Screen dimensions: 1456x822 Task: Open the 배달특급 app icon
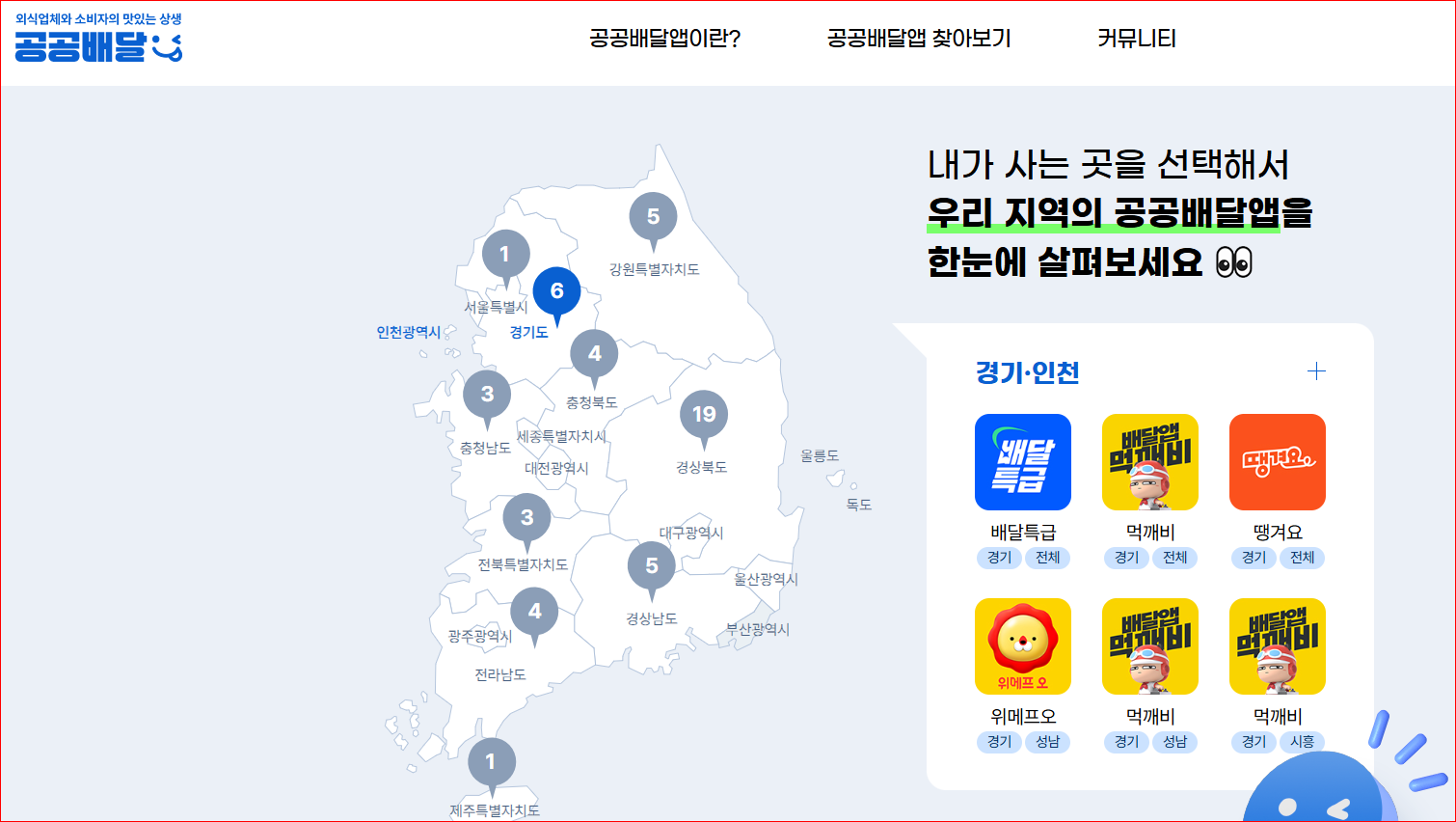click(x=1022, y=462)
